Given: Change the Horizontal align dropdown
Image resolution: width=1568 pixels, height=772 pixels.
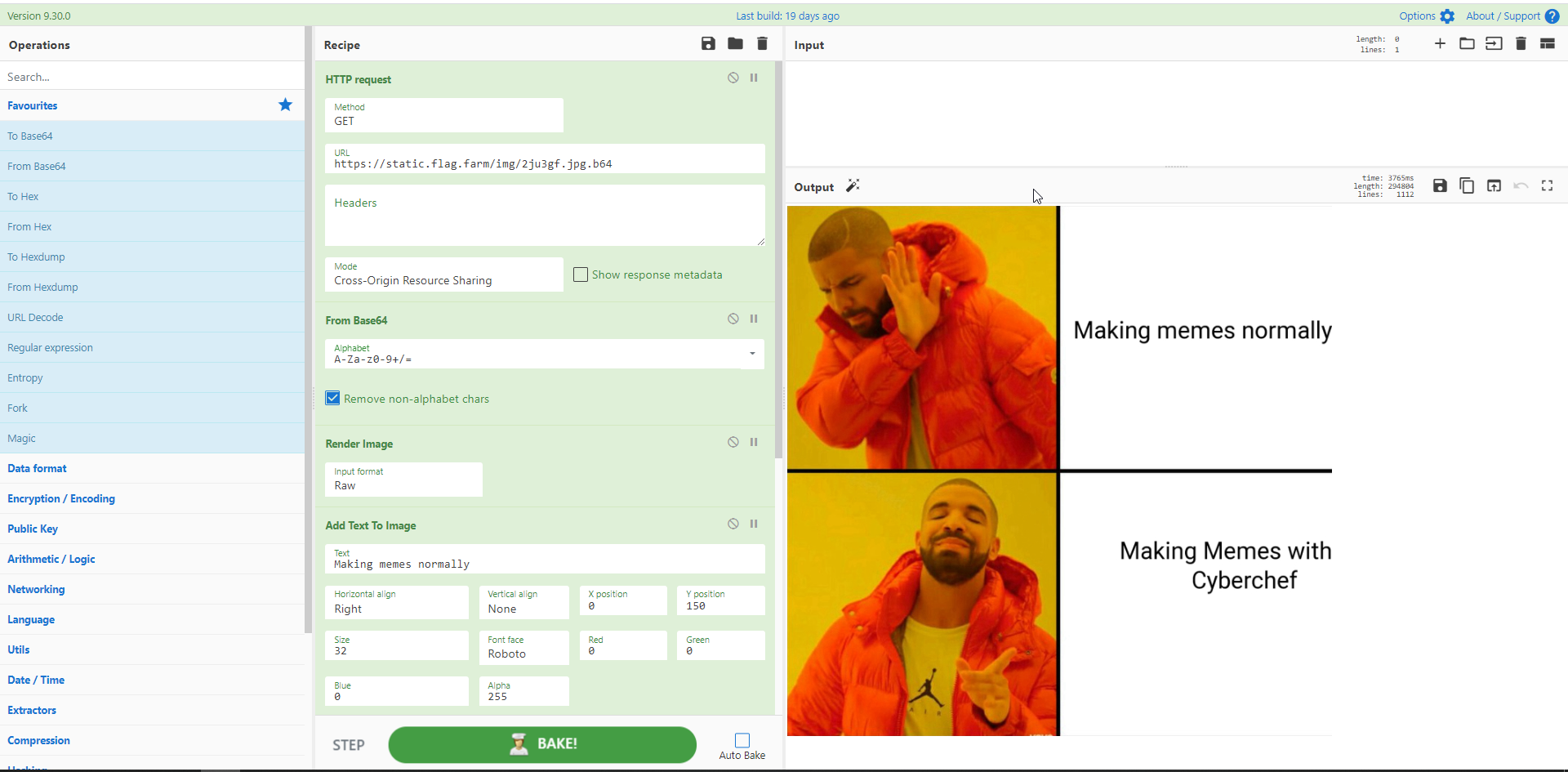Looking at the screenshot, I should pyautogui.click(x=397, y=602).
